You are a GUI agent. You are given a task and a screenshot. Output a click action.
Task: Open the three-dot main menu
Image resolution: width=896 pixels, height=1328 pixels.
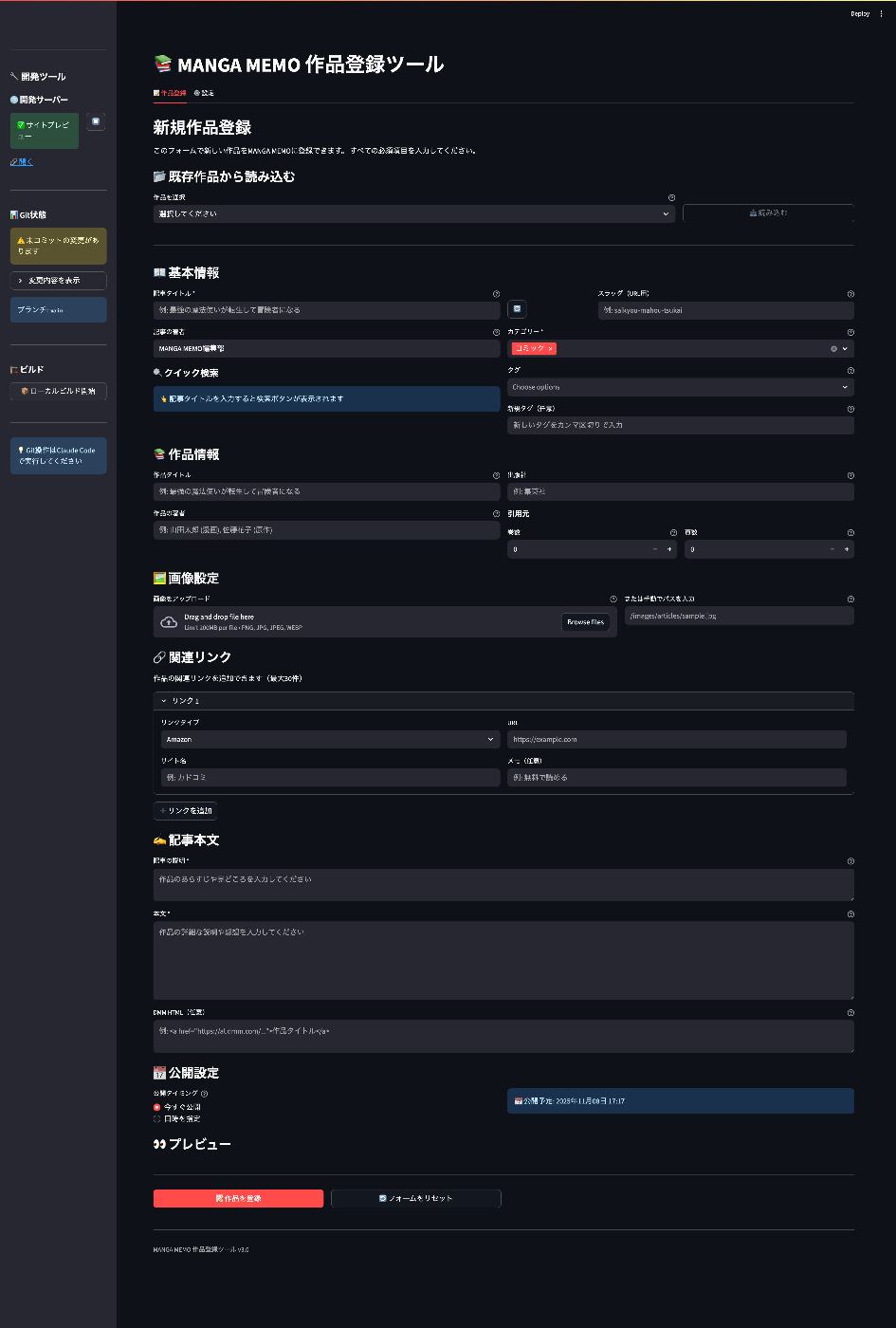[881, 13]
